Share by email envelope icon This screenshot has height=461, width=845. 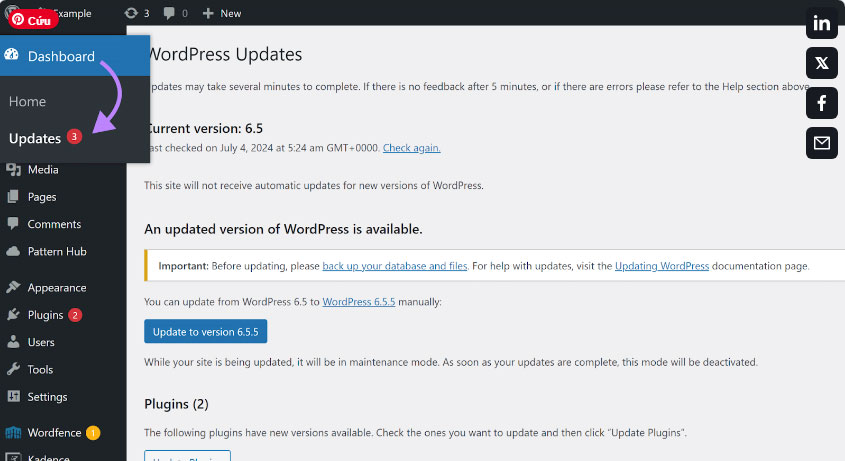point(821,143)
